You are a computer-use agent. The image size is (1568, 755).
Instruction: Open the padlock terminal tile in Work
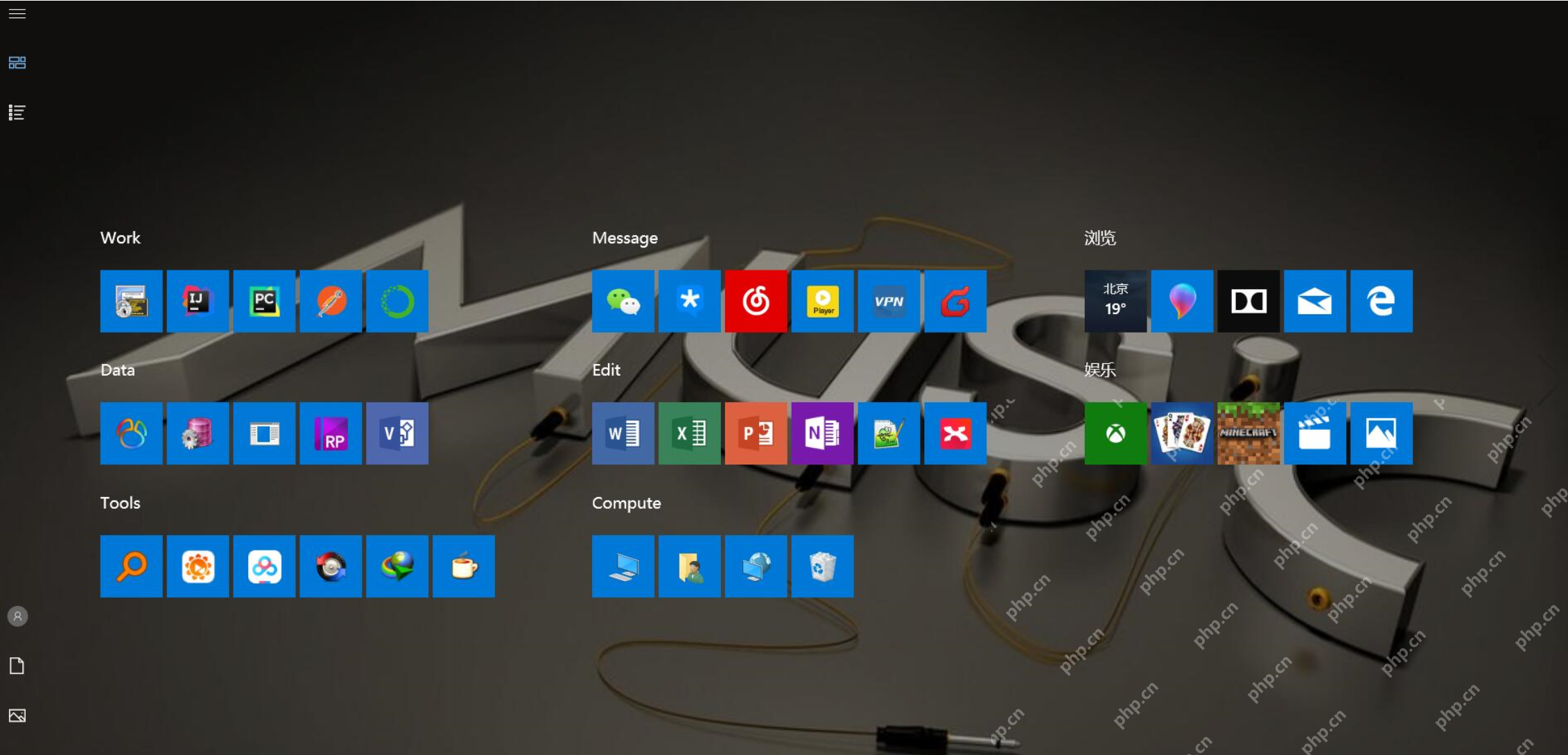pyautogui.click(x=131, y=301)
